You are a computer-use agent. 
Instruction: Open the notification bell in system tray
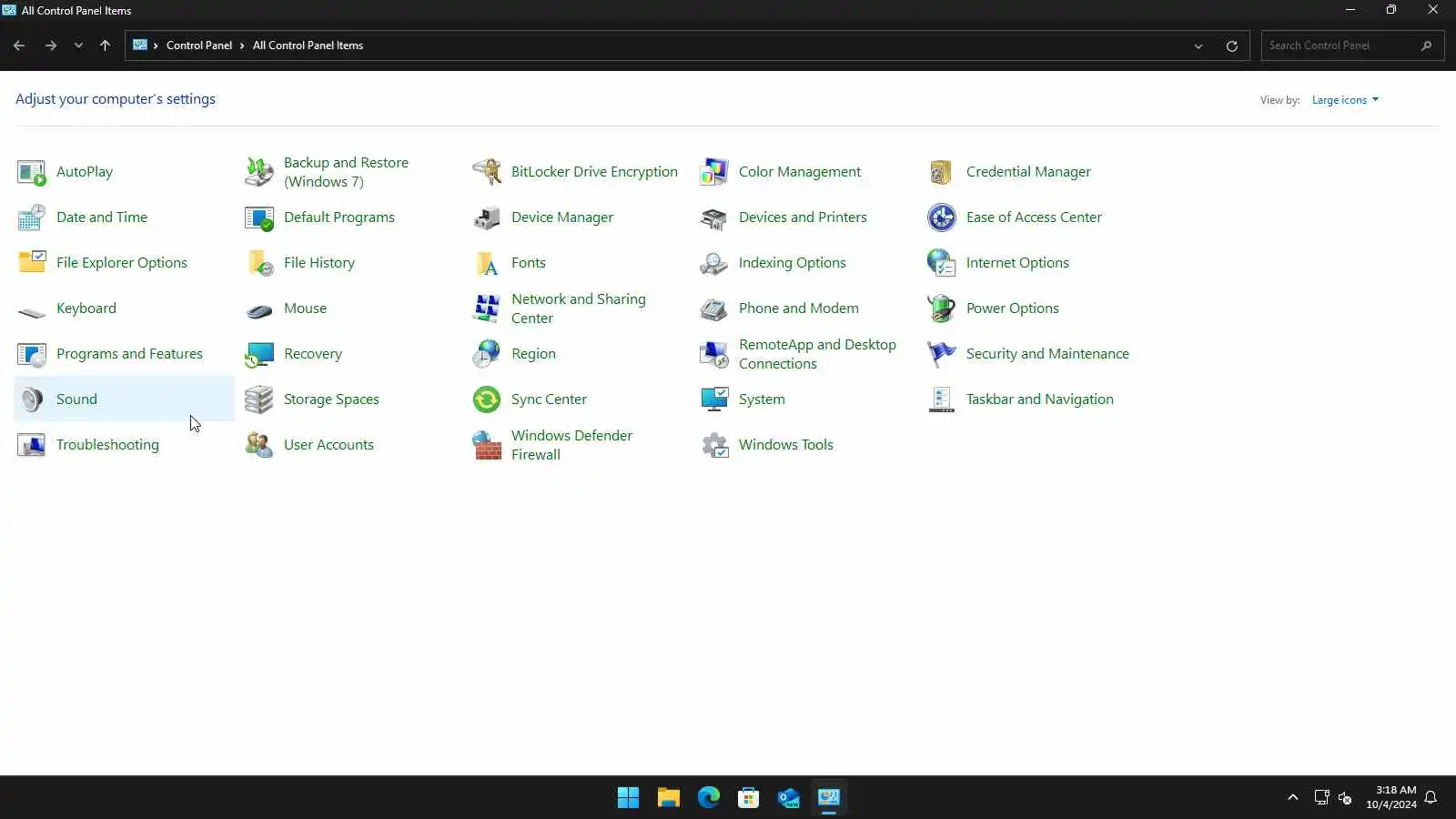(1431, 798)
